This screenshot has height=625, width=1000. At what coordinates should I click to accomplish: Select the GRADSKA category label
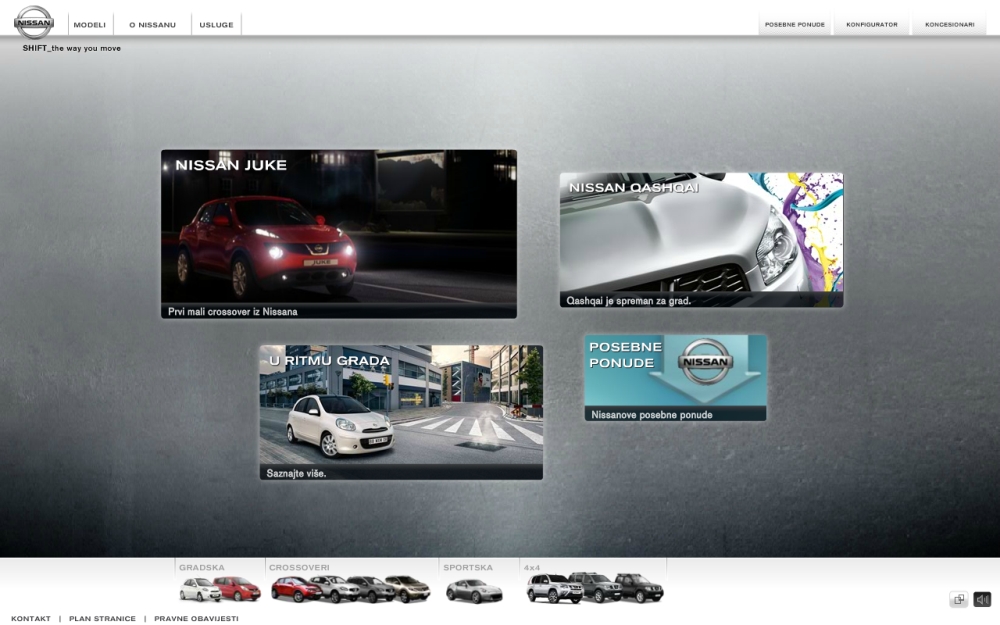202,567
